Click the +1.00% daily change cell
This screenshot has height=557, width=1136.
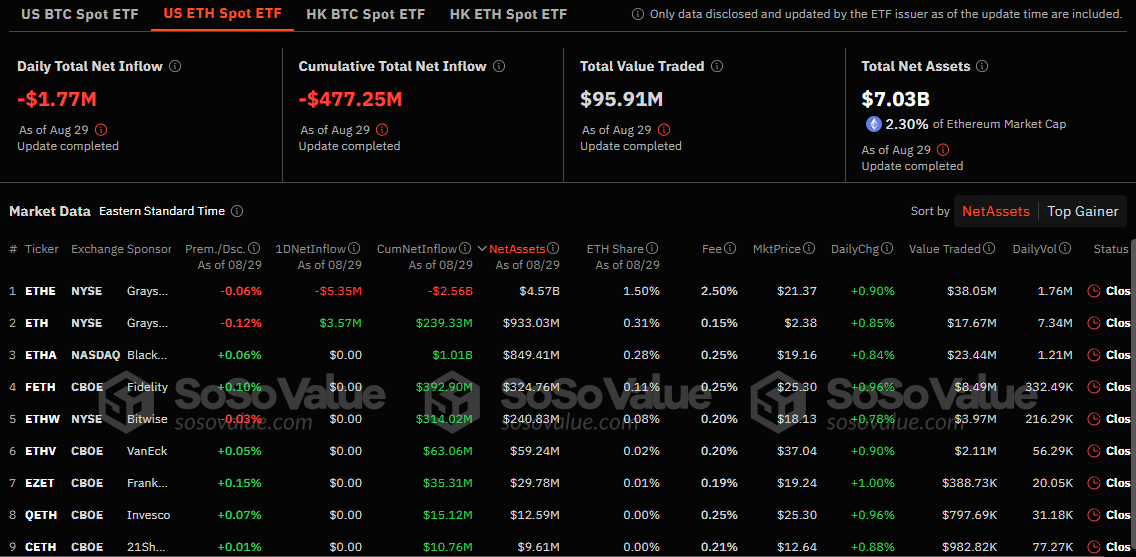click(872, 482)
